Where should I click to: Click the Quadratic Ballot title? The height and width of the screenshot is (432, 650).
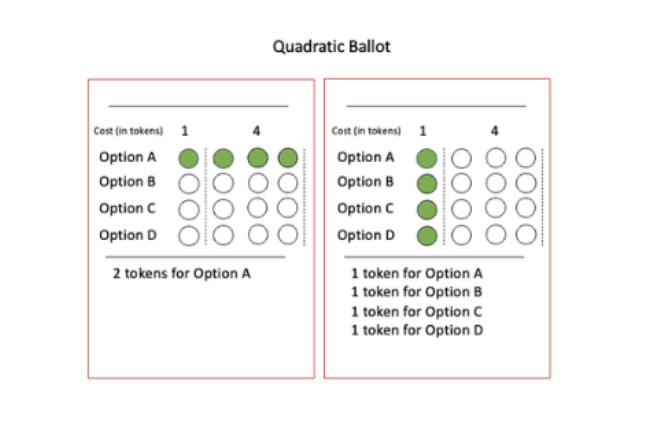[x=332, y=46]
